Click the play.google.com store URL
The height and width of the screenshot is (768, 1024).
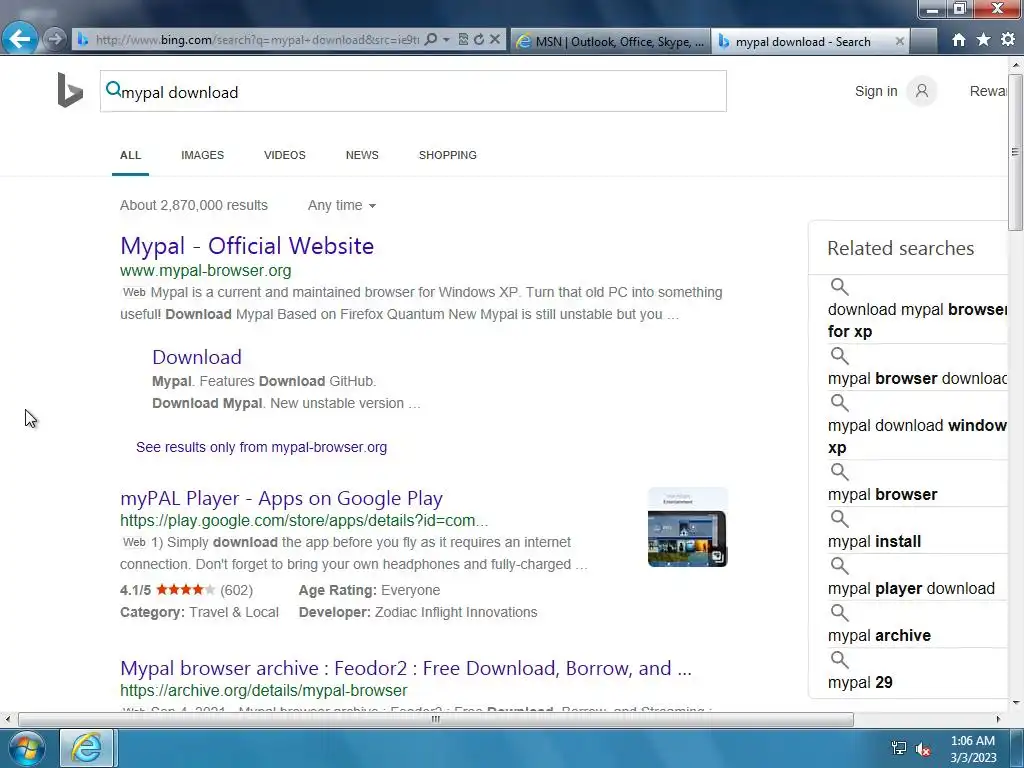tap(304, 520)
